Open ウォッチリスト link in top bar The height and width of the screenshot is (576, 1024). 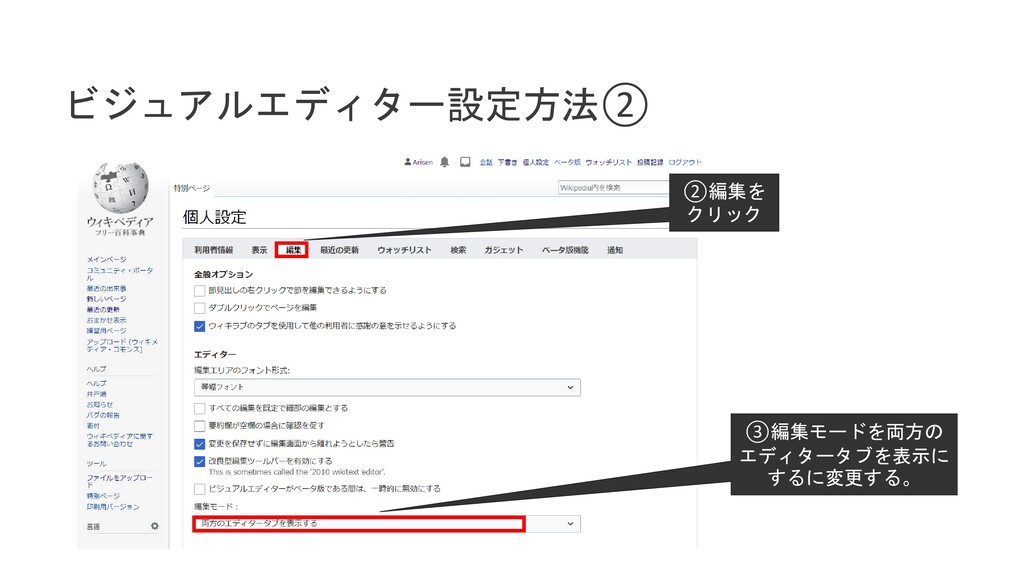coord(609,162)
